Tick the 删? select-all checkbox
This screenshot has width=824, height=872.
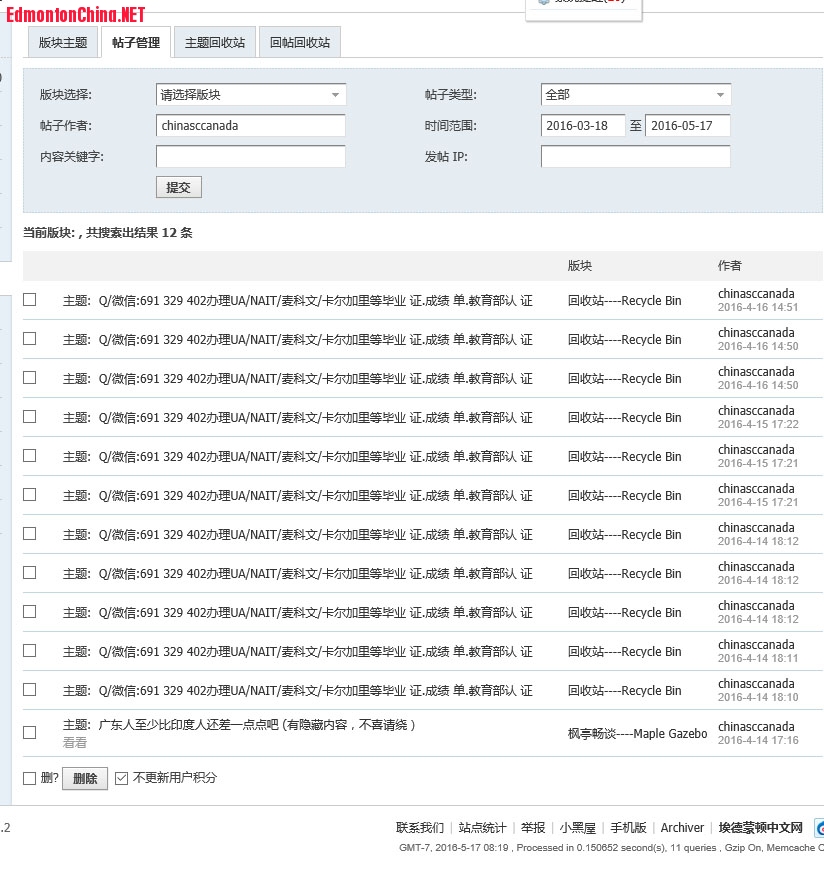pos(30,778)
